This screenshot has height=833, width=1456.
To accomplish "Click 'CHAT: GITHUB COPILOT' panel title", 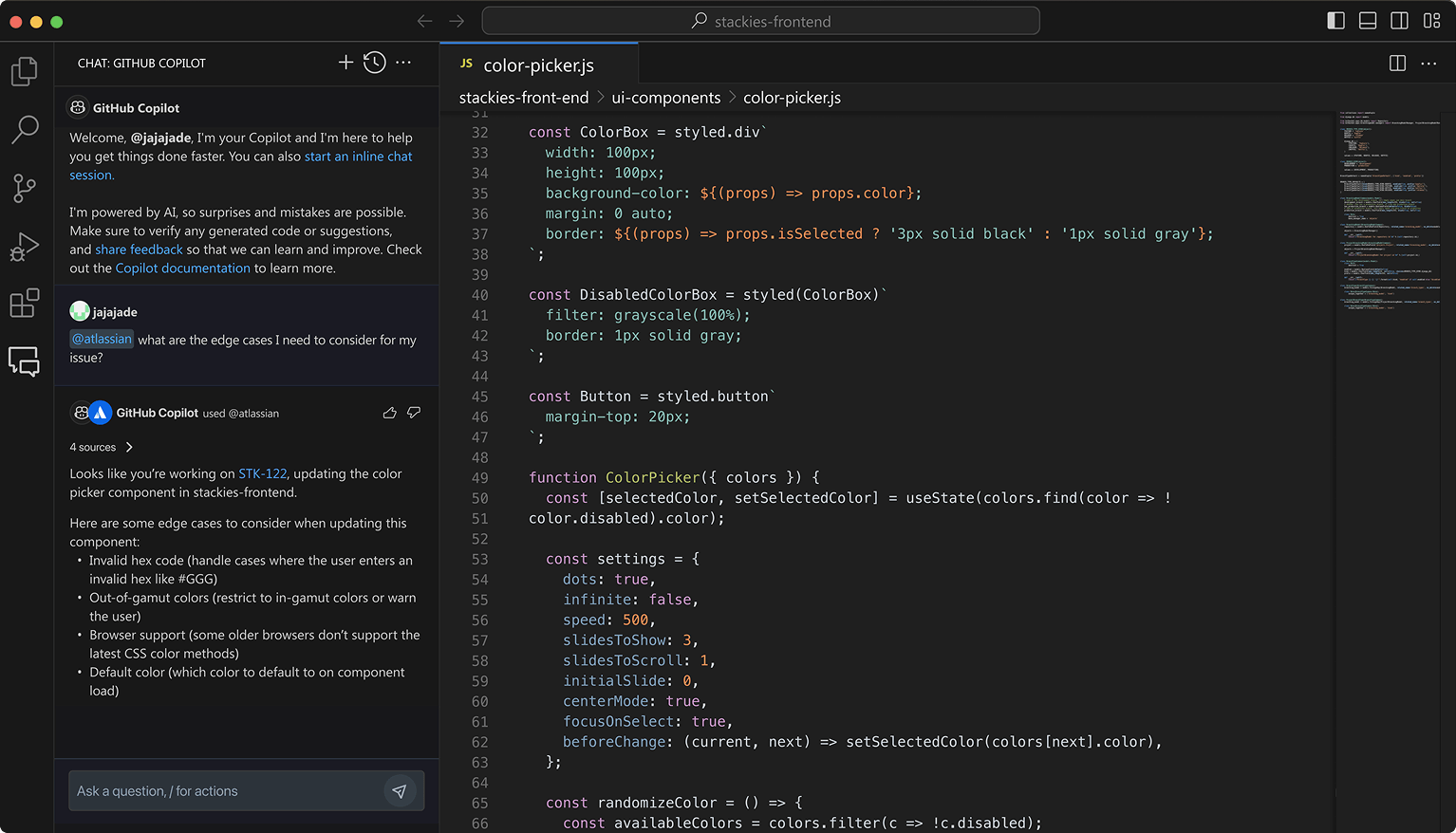I will (141, 63).
